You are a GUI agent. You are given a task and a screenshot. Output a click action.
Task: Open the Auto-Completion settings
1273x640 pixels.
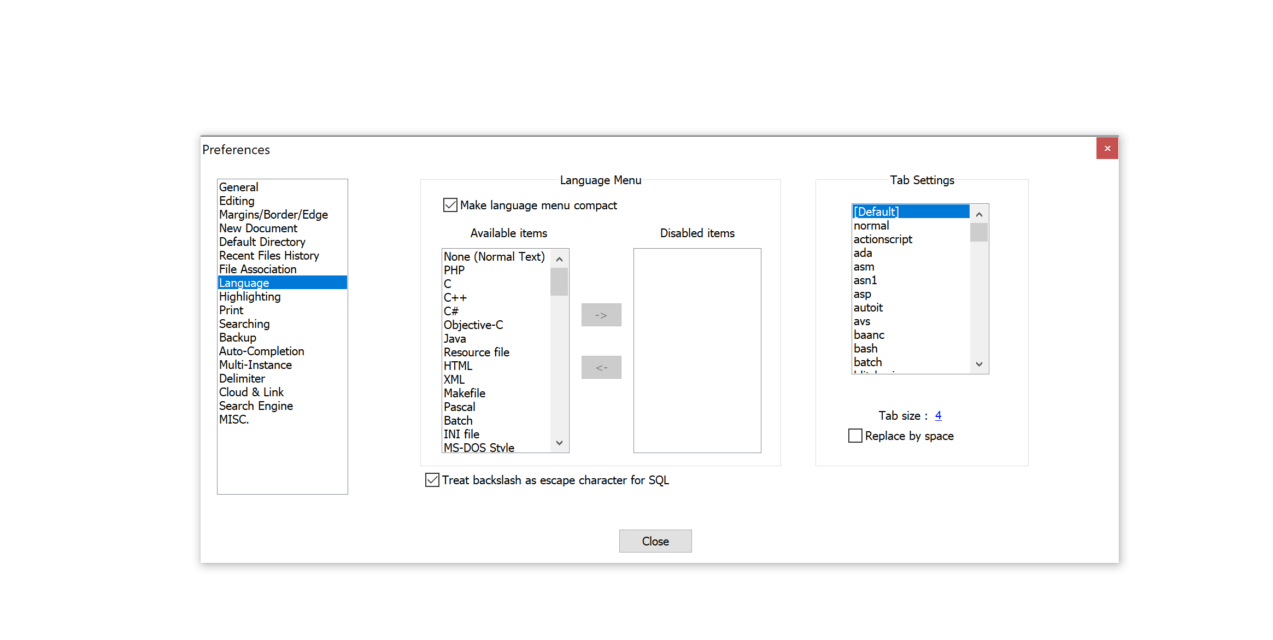(261, 351)
